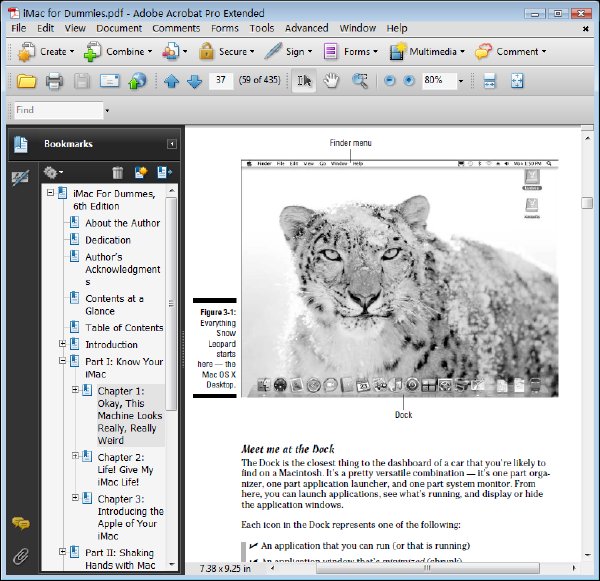The width and height of the screenshot is (600, 581).
Task: Click the zoom value field showing 80%
Action: (439, 81)
